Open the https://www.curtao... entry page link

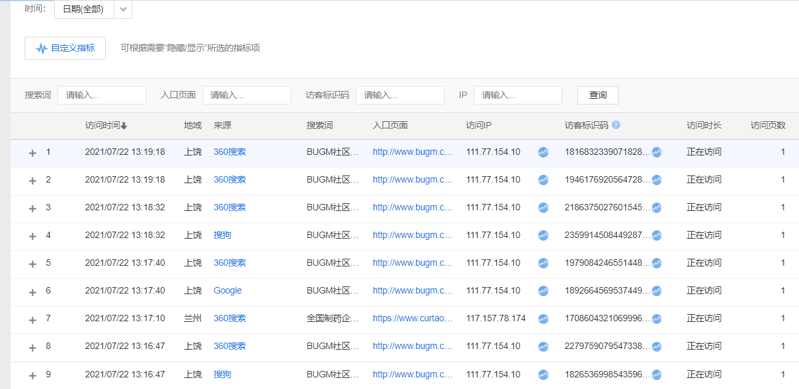point(412,318)
